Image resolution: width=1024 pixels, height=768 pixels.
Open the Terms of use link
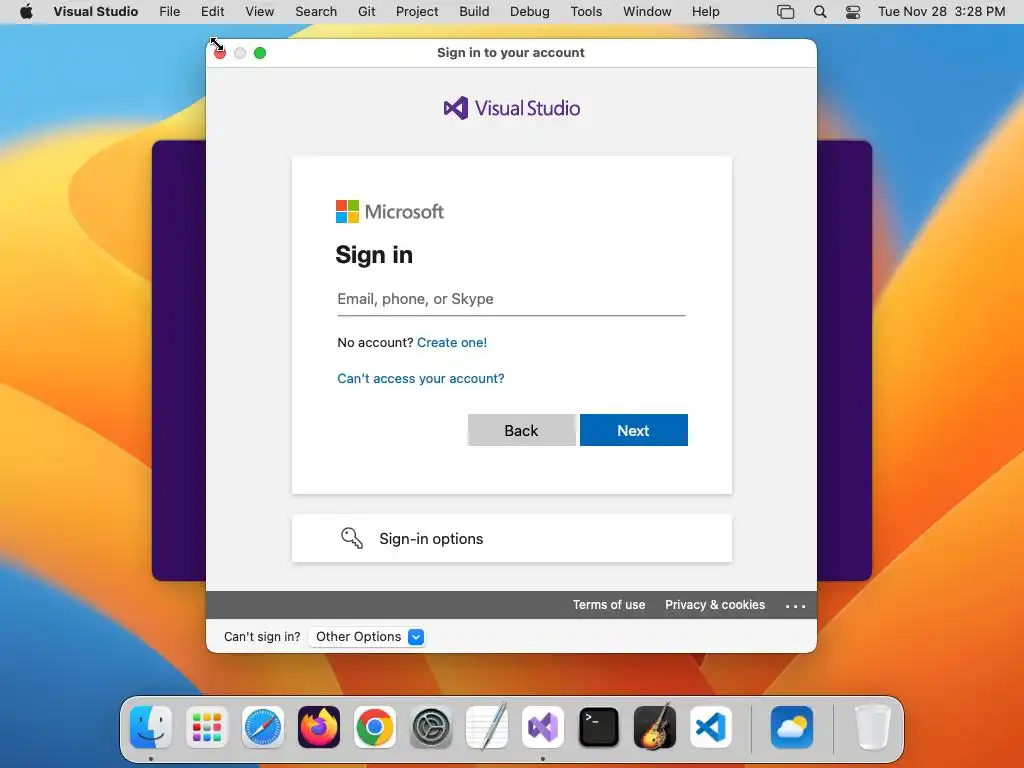(609, 605)
